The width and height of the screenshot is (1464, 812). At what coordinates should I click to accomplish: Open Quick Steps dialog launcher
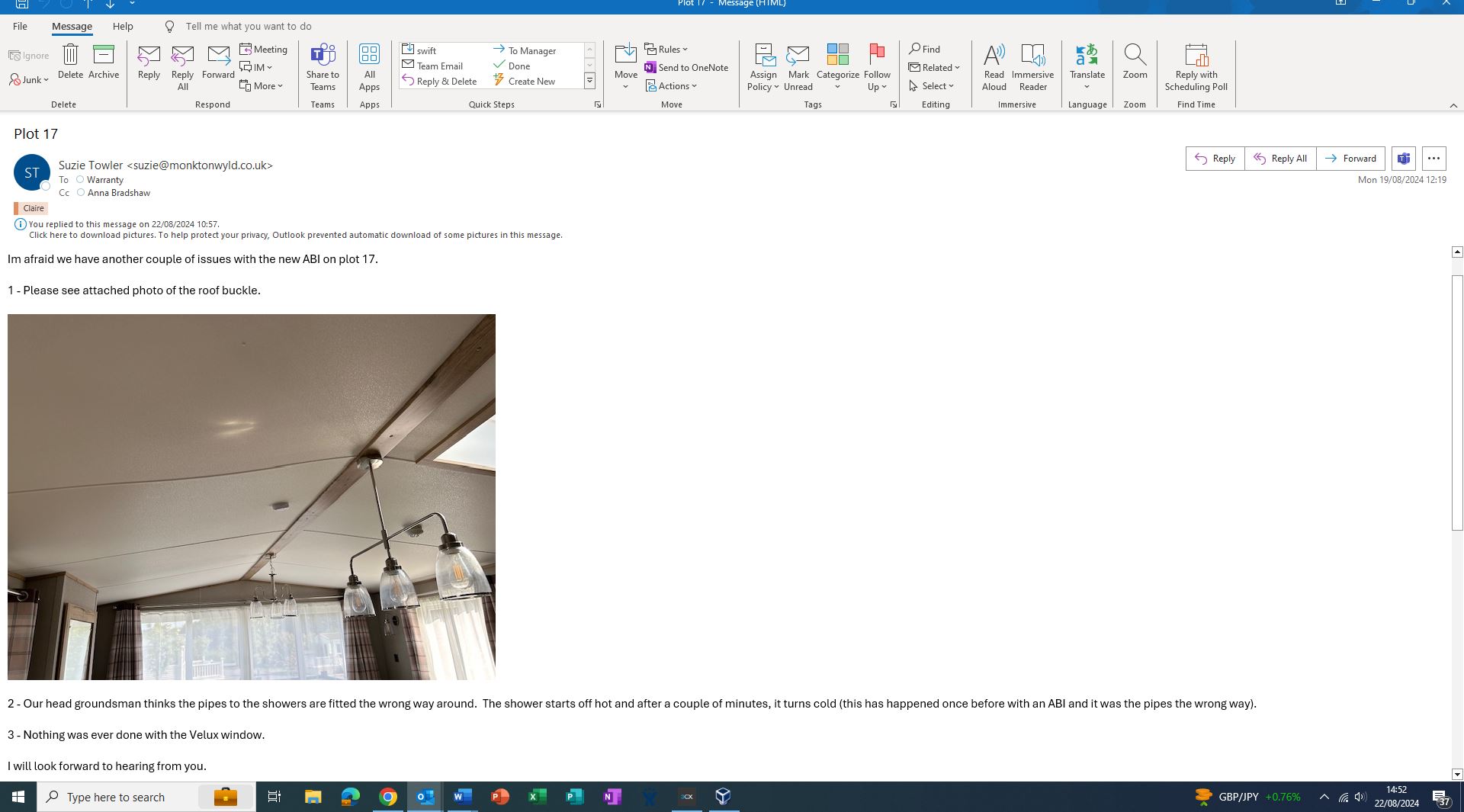tap(598, 104)
